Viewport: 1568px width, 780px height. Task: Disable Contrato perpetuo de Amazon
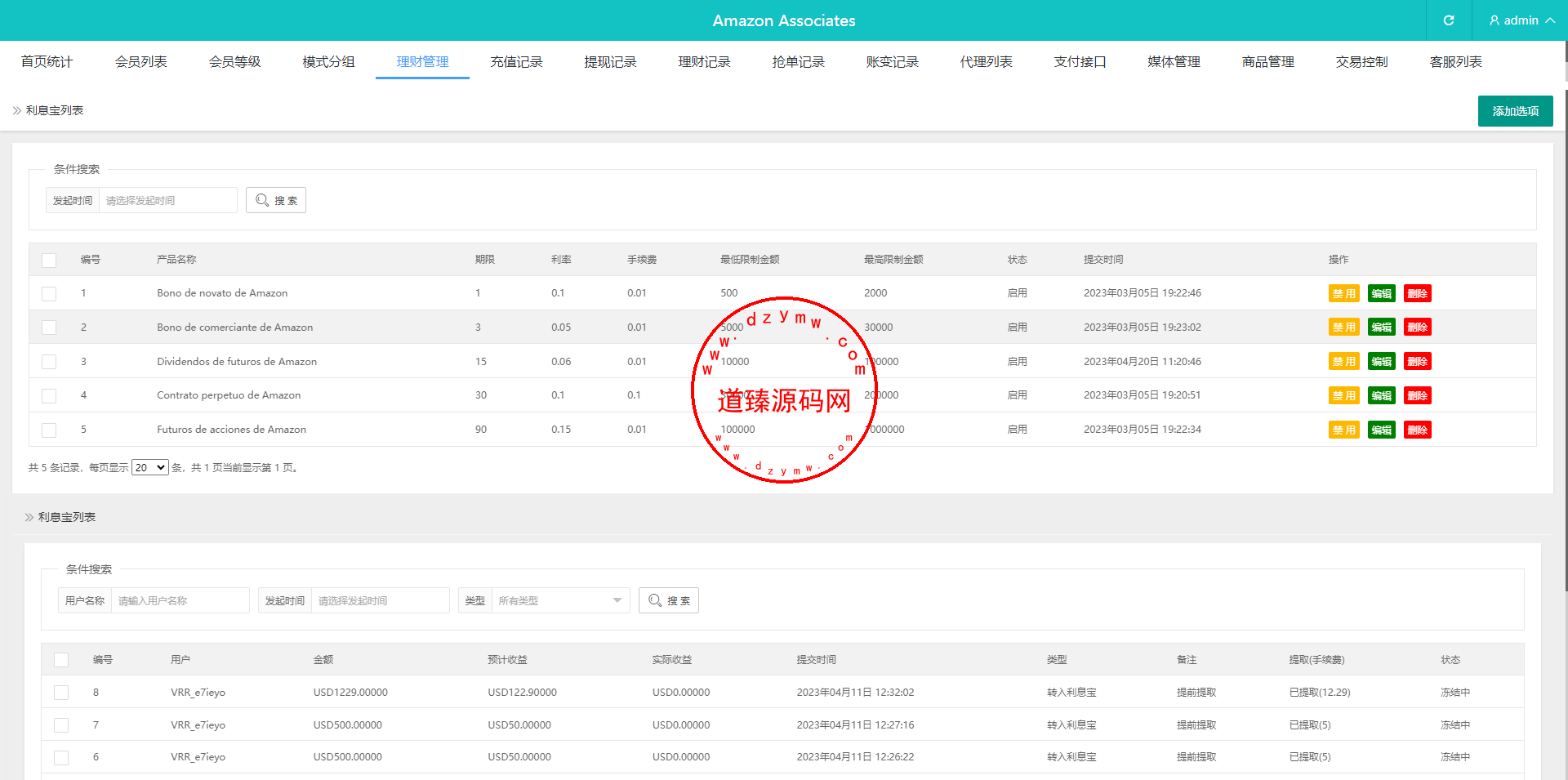pos(1343,396)
